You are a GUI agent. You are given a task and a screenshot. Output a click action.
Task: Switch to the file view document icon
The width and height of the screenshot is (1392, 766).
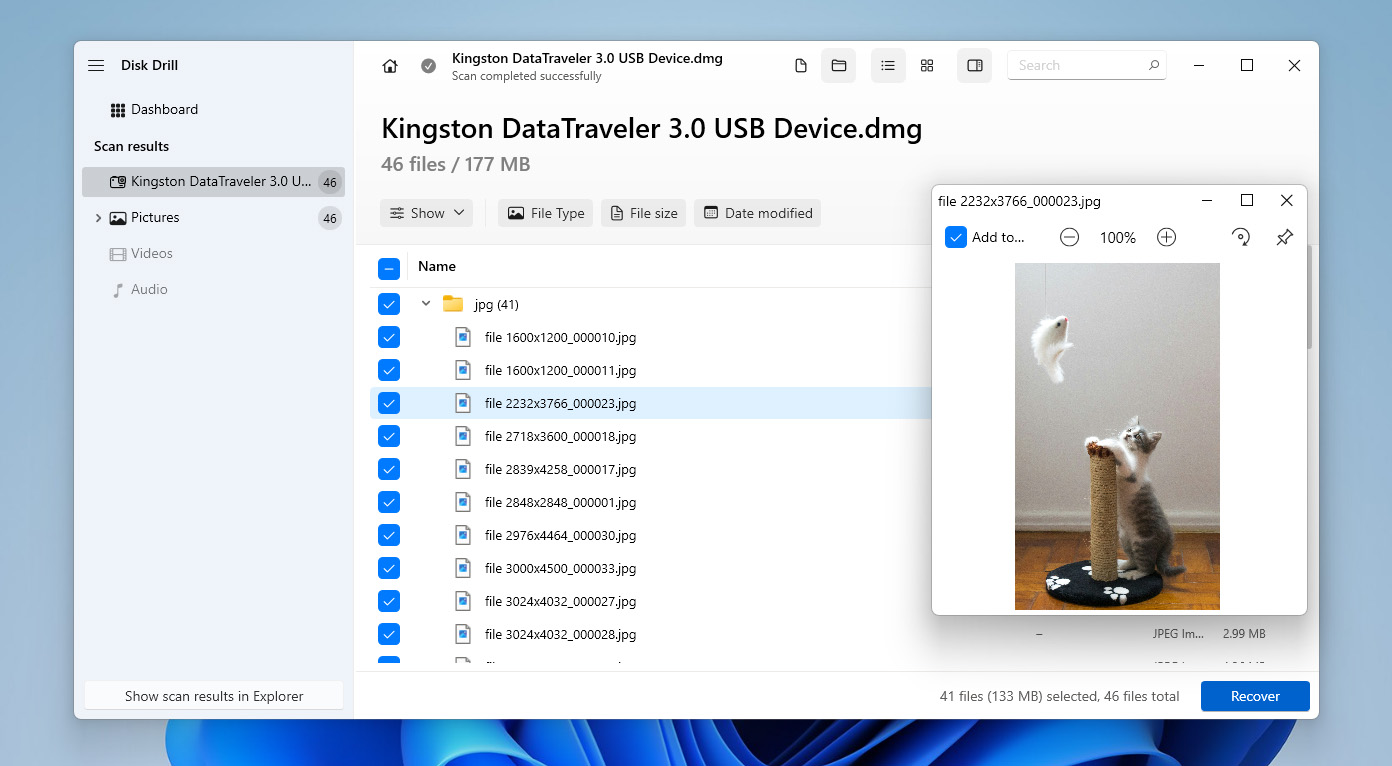click(x=800, y=66)
